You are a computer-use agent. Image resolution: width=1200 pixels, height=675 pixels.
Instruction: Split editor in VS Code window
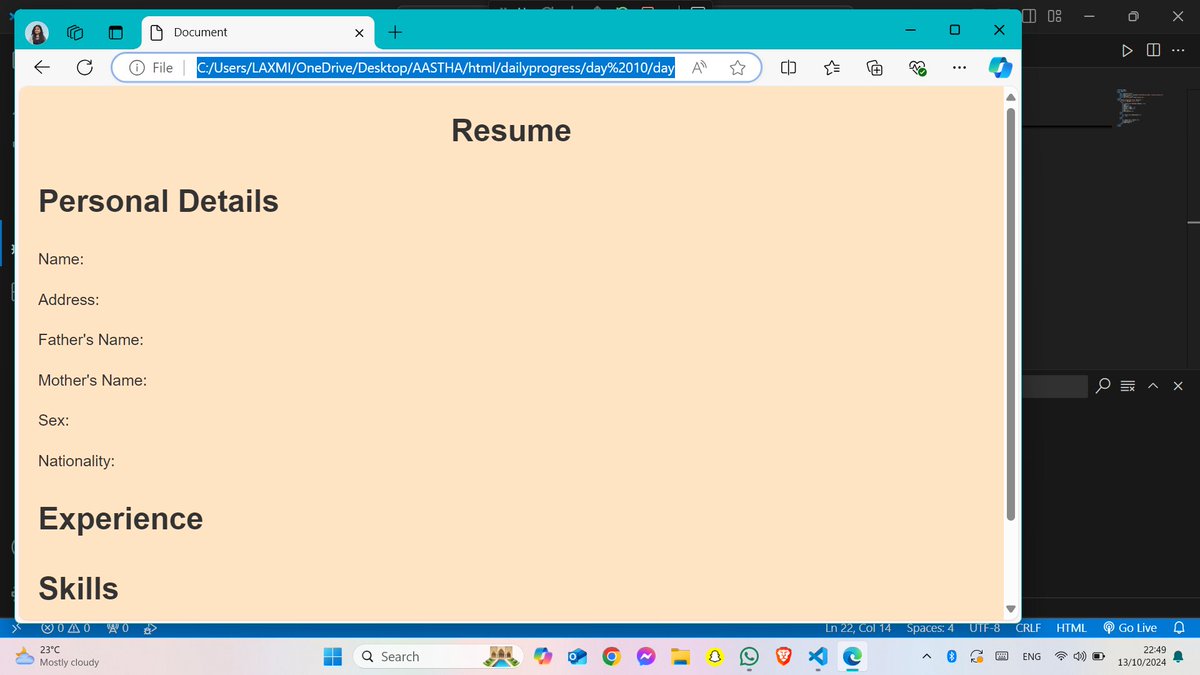[1153, 50]
